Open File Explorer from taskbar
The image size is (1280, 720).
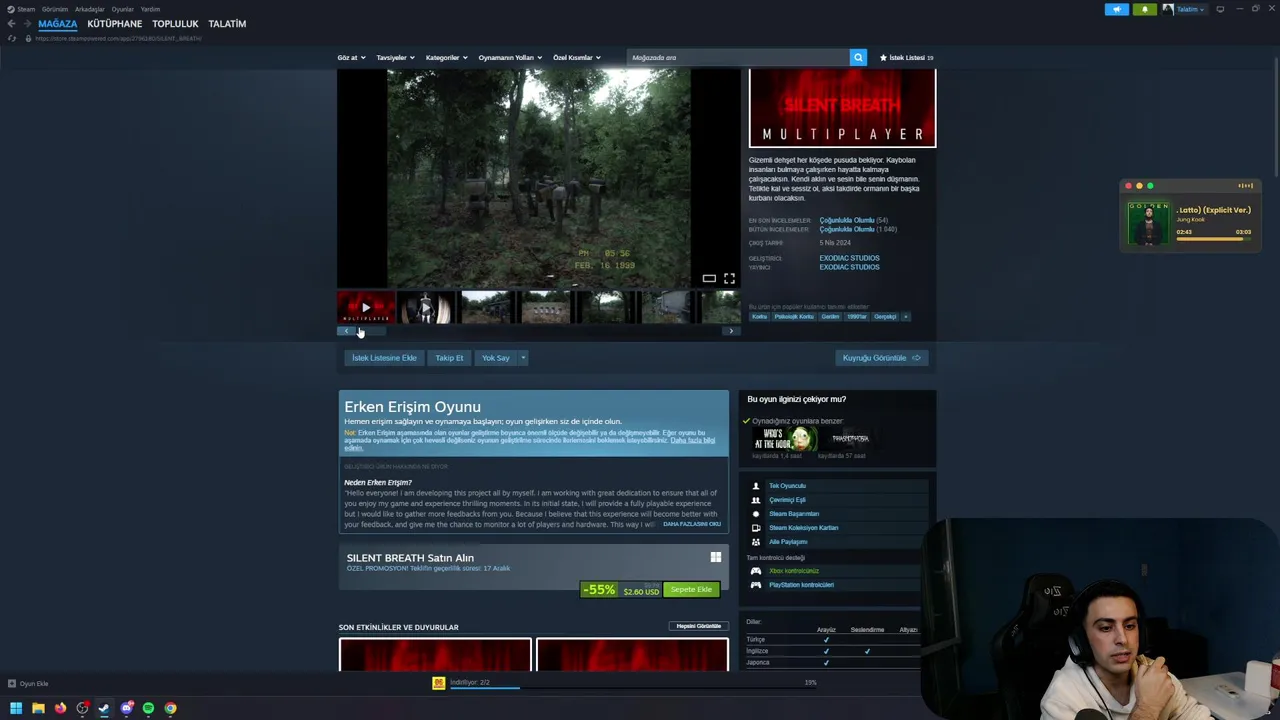point(38,708)
